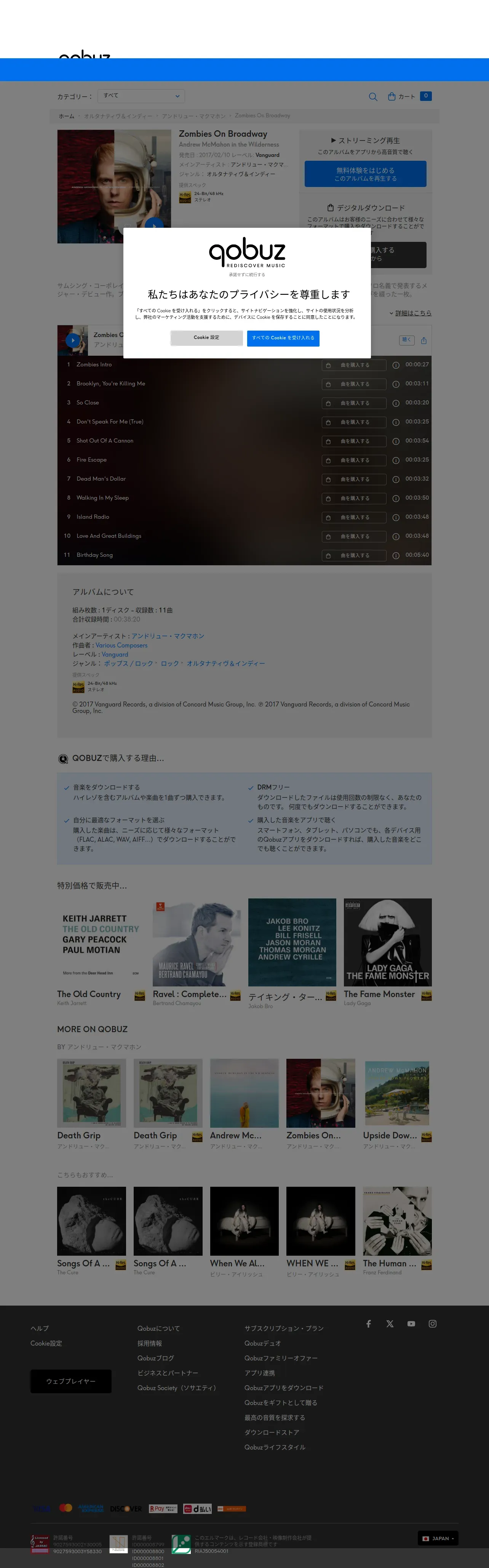Viewport: 489px width, 1568px height.
Task: Open the YouTube icon in footer
Action: point(411,1324)
